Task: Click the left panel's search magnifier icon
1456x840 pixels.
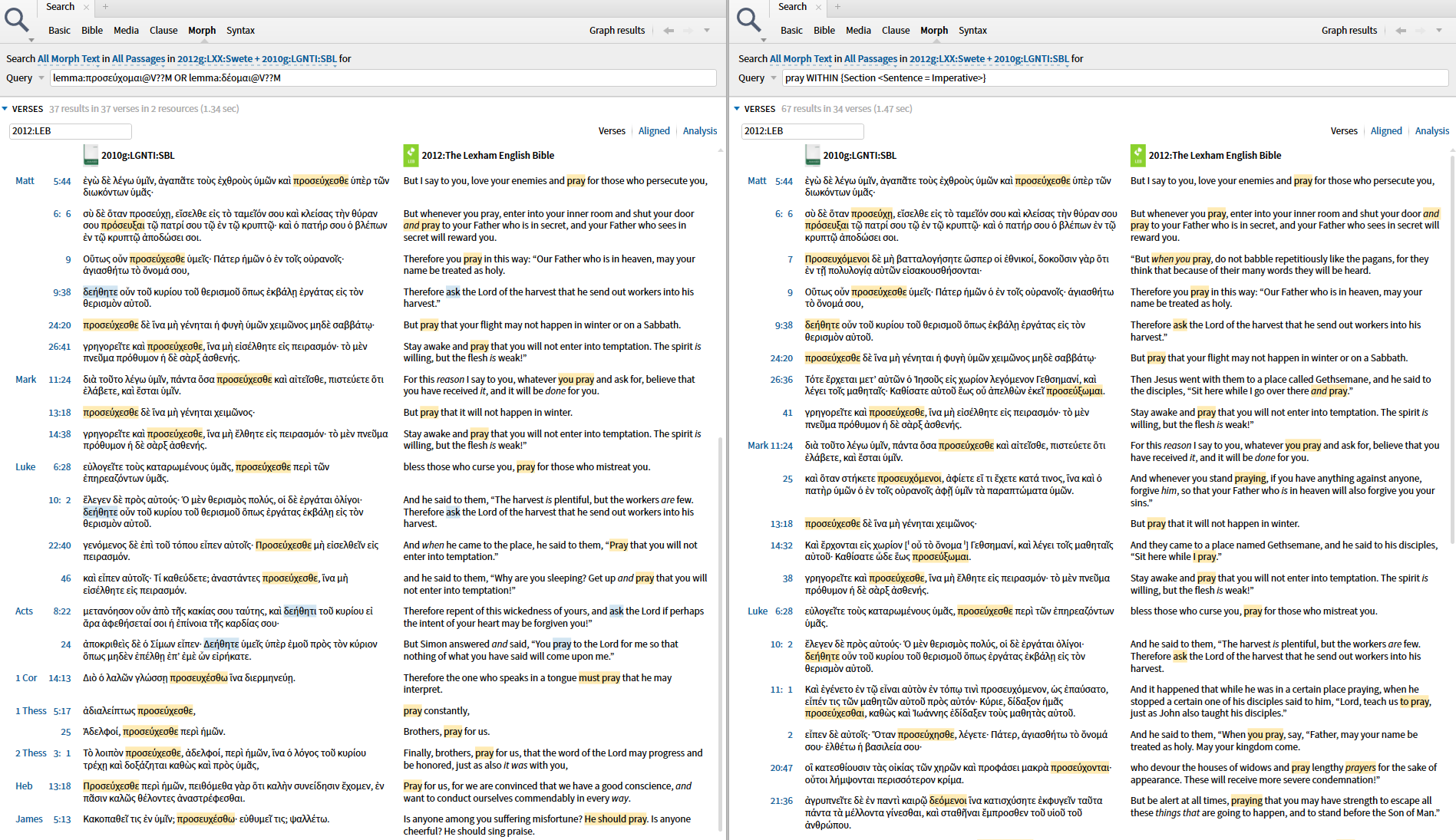Action: (16, 19)
